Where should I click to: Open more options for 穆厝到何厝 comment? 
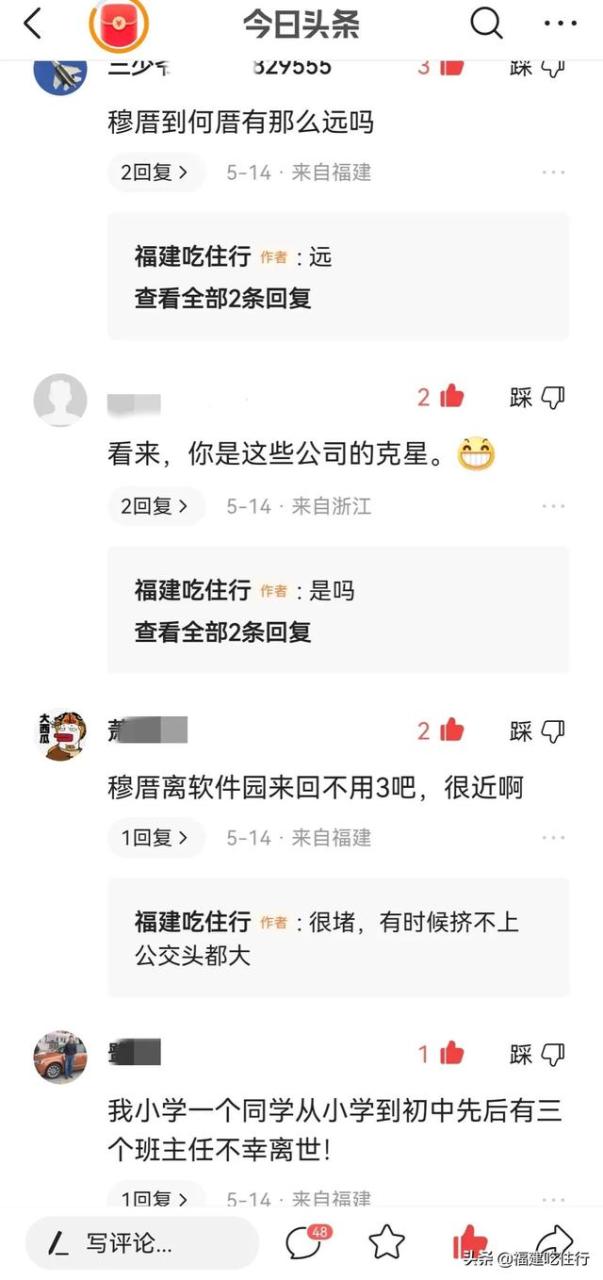[554, 172]
